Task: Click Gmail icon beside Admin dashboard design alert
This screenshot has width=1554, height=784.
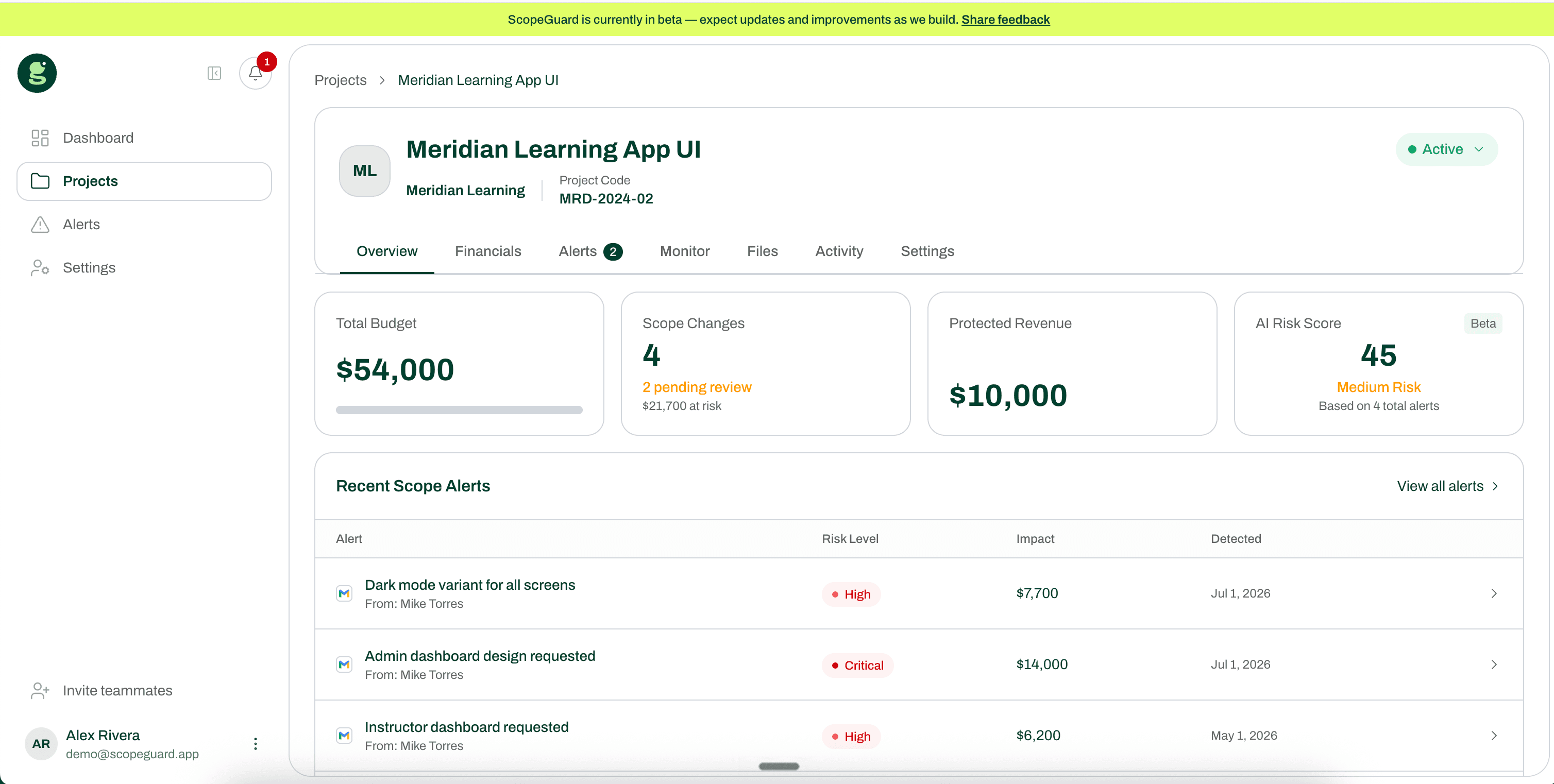Action: pyautogui.click(x=344, y=664)
